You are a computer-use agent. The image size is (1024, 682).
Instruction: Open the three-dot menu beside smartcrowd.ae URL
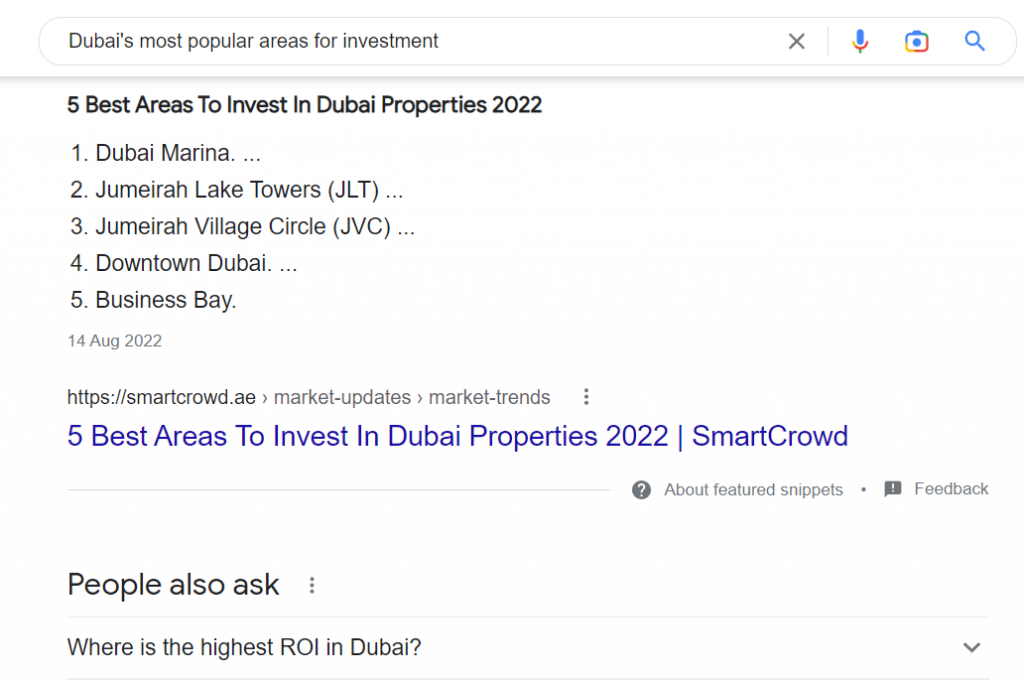tap(585, 396)
